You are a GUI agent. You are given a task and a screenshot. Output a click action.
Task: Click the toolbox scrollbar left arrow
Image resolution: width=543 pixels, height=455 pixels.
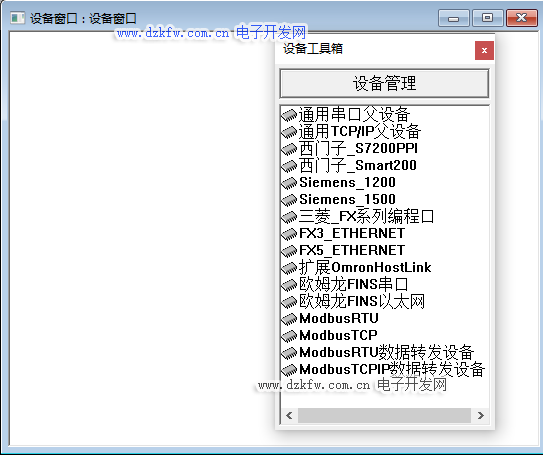click(x=290, y=416)
